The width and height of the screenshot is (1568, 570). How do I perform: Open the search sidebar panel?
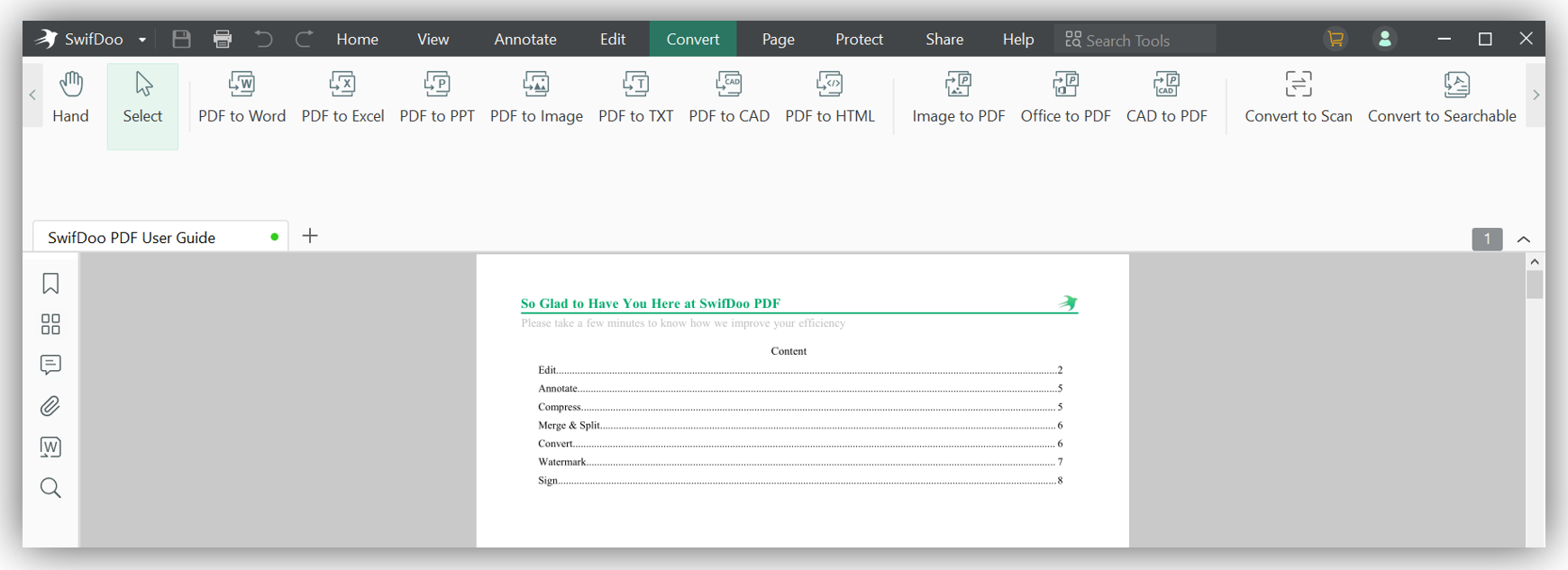point(50,488)
